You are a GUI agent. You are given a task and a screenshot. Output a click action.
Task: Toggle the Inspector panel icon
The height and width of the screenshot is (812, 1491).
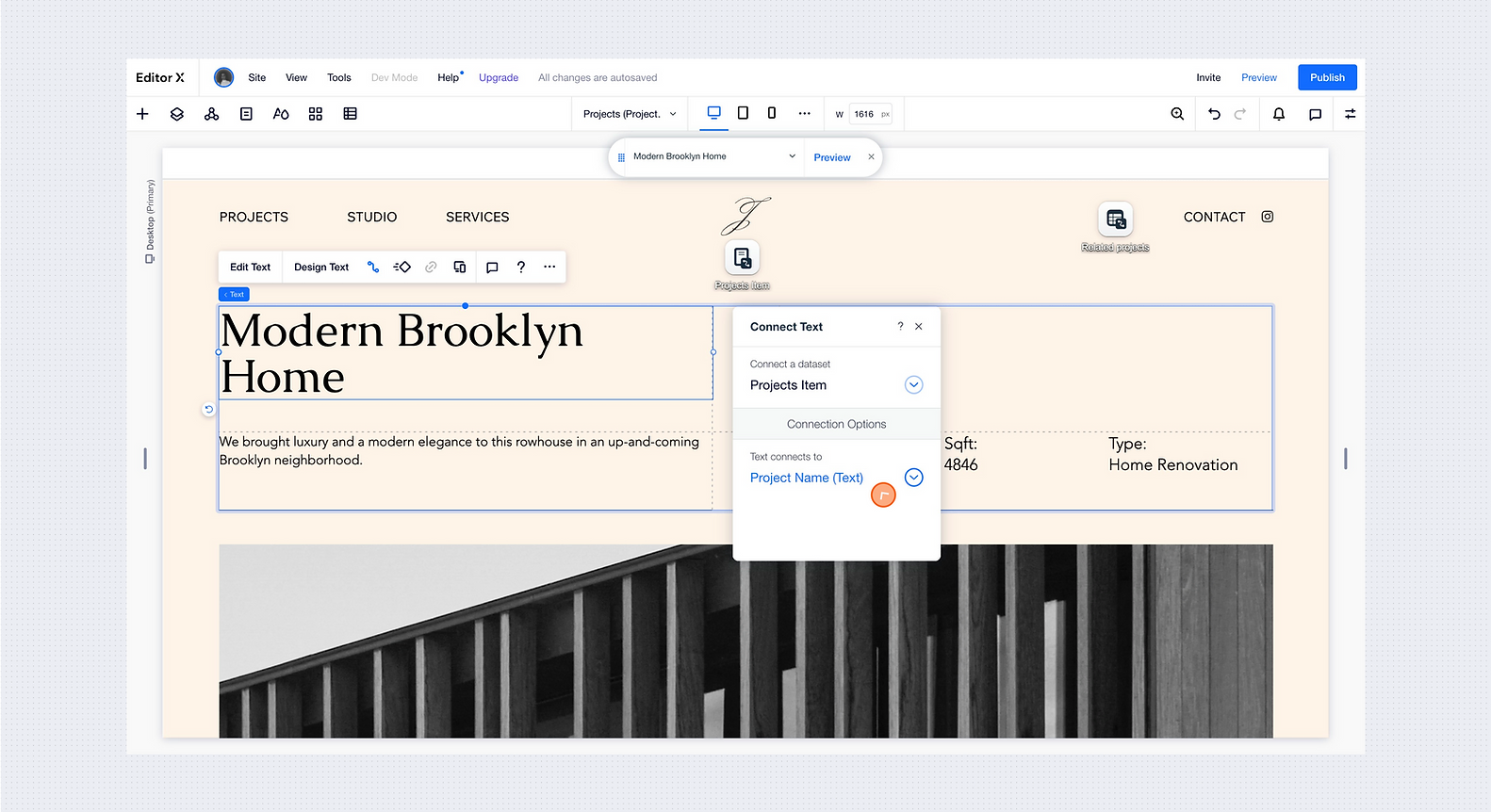[x=1350, y=114]
